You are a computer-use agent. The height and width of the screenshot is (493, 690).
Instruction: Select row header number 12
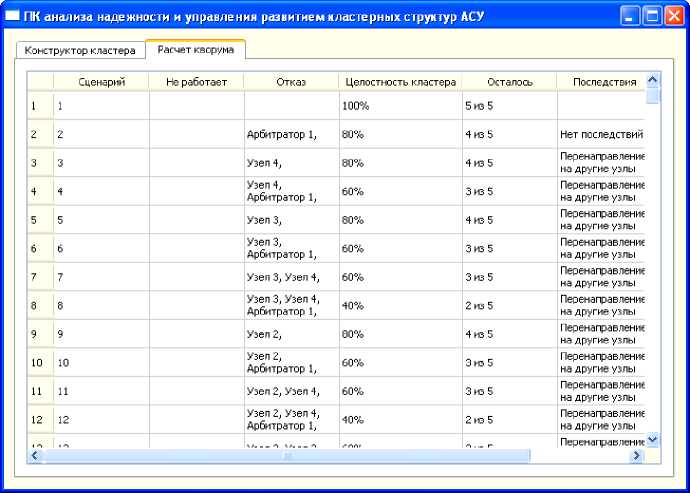(x=40, y=419)
